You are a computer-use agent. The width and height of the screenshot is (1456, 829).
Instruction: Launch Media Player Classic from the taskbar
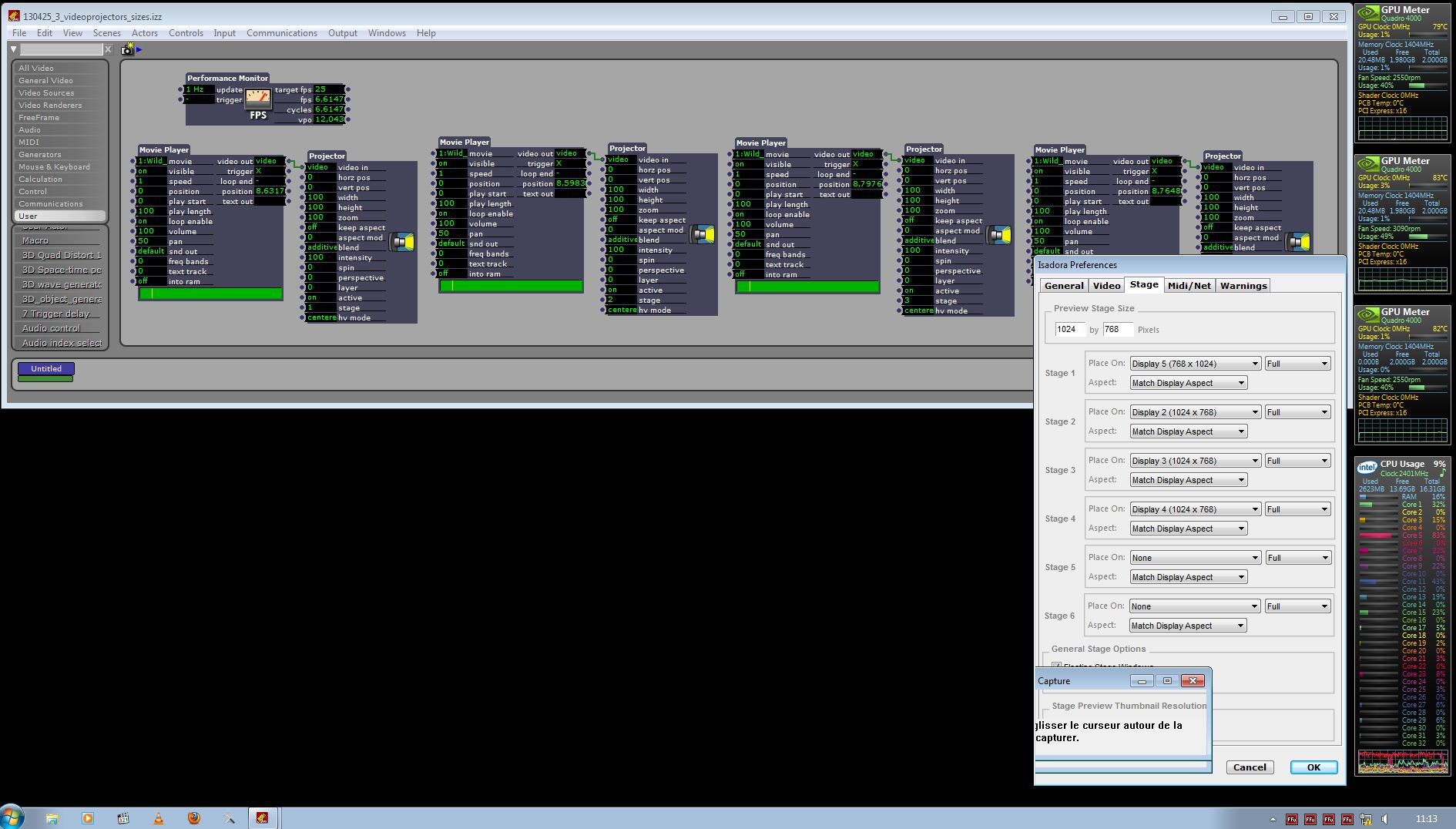pyautogui.click(x=123, y=818)
